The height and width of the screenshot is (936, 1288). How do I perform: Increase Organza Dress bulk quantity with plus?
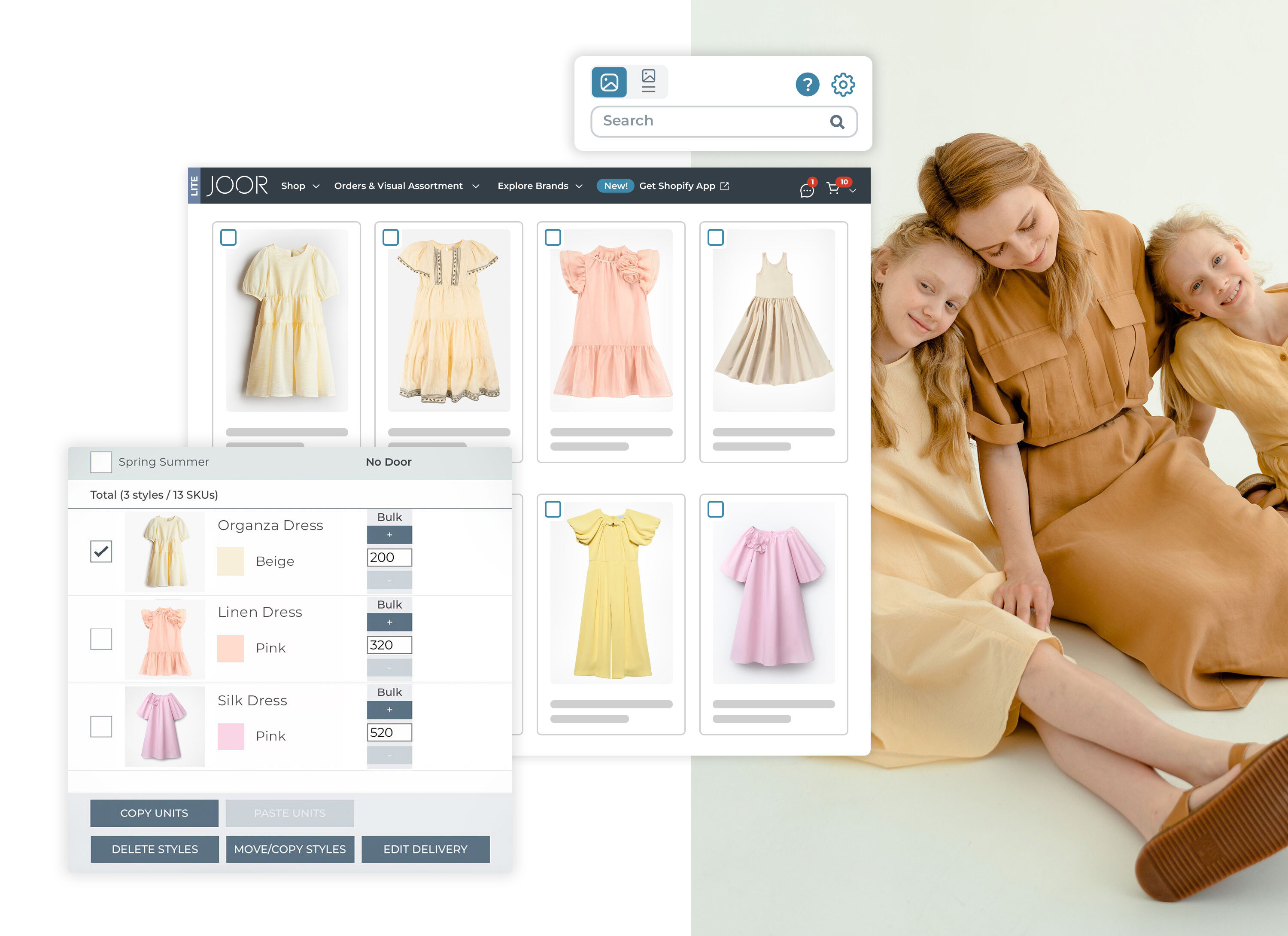pyautogui.click(x=389, y=535)
